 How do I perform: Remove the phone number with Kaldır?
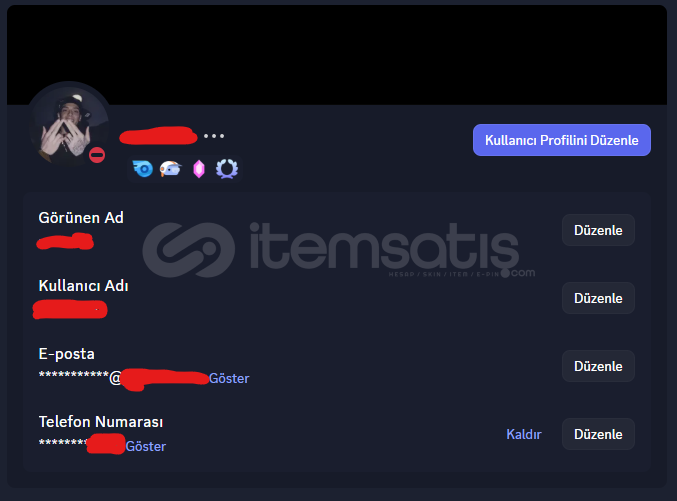[524, 434]
